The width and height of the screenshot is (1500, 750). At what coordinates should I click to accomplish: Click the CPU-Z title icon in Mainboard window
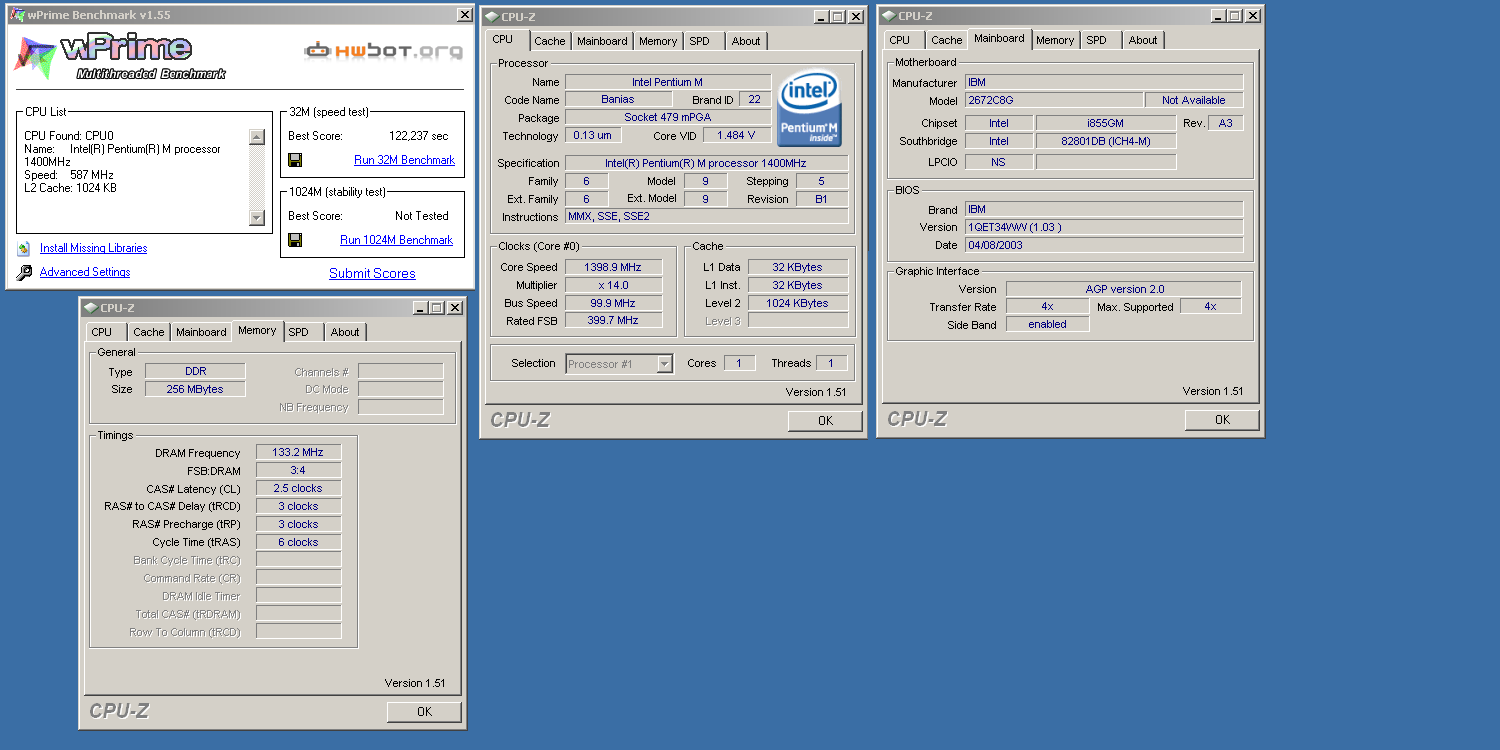pyautogui.click(x=889, y=16)
